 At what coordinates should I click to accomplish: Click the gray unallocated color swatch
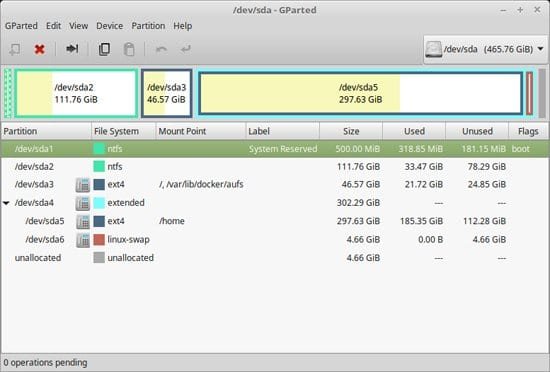pos(99,258)
